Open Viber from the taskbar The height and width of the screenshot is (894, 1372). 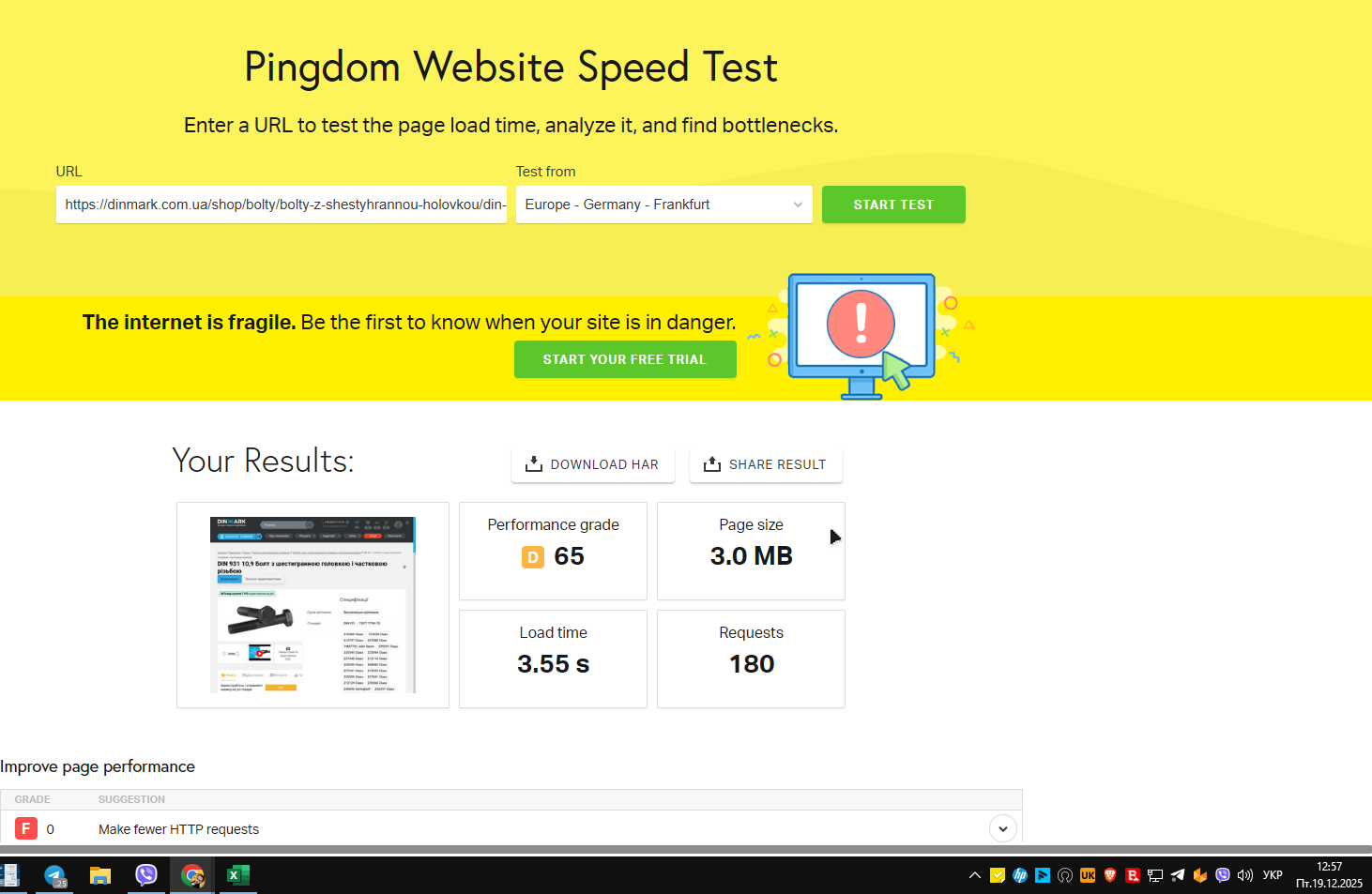coord(146,875)
